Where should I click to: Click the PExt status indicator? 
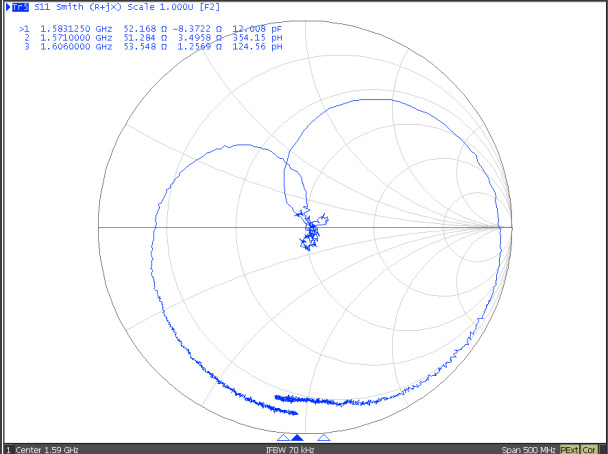coord(571,449)
